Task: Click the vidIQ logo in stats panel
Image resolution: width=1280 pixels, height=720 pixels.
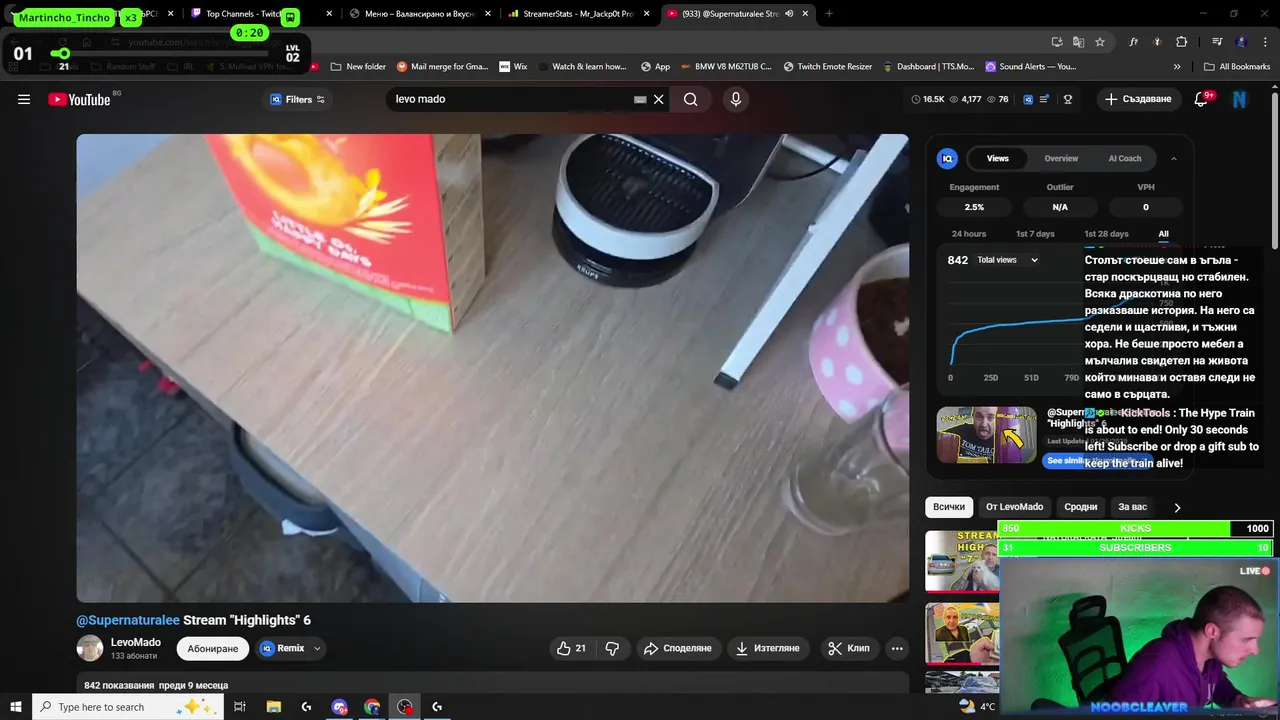Action: (x=947, y=158)
